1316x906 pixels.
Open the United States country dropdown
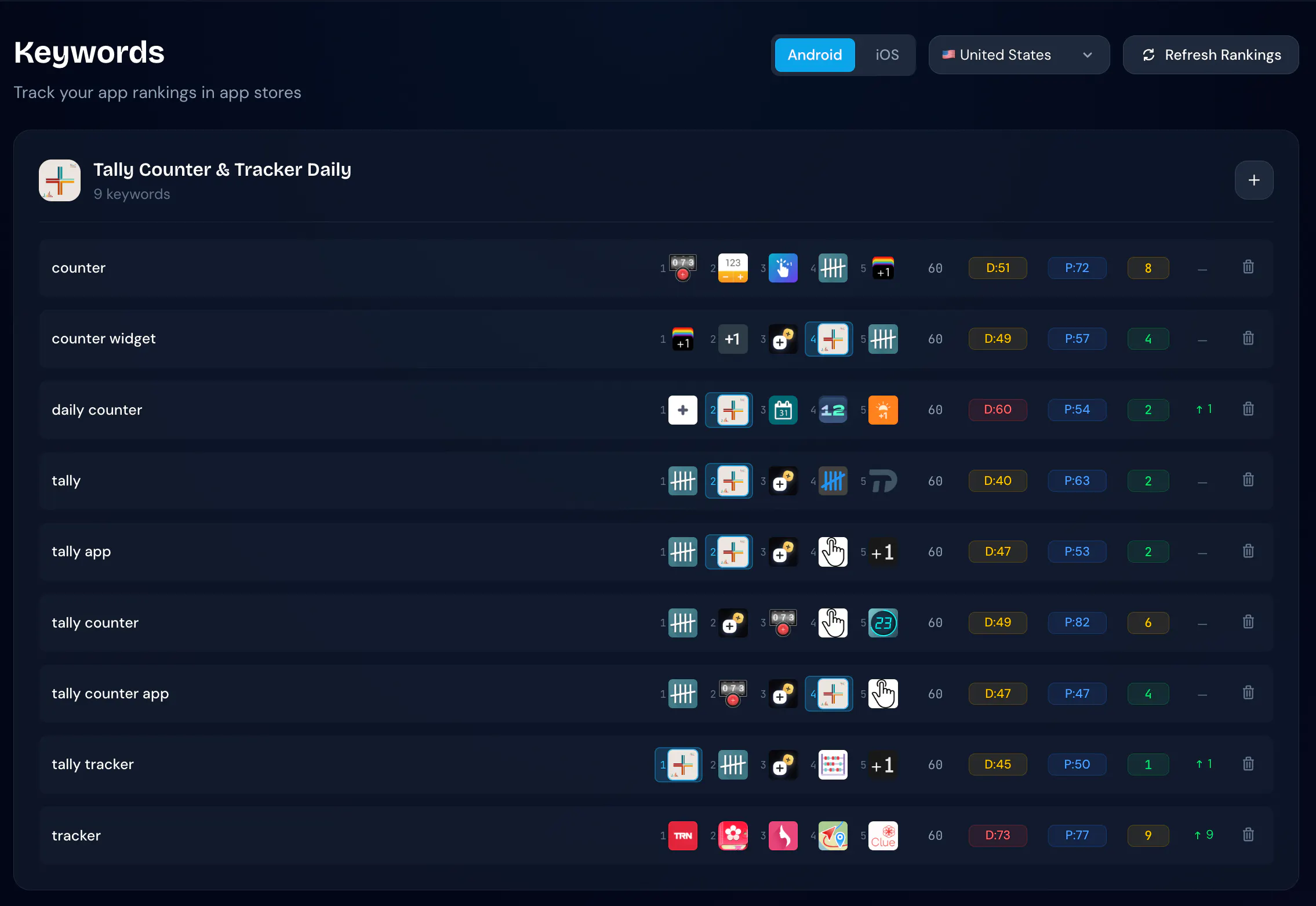point(1019,55)
